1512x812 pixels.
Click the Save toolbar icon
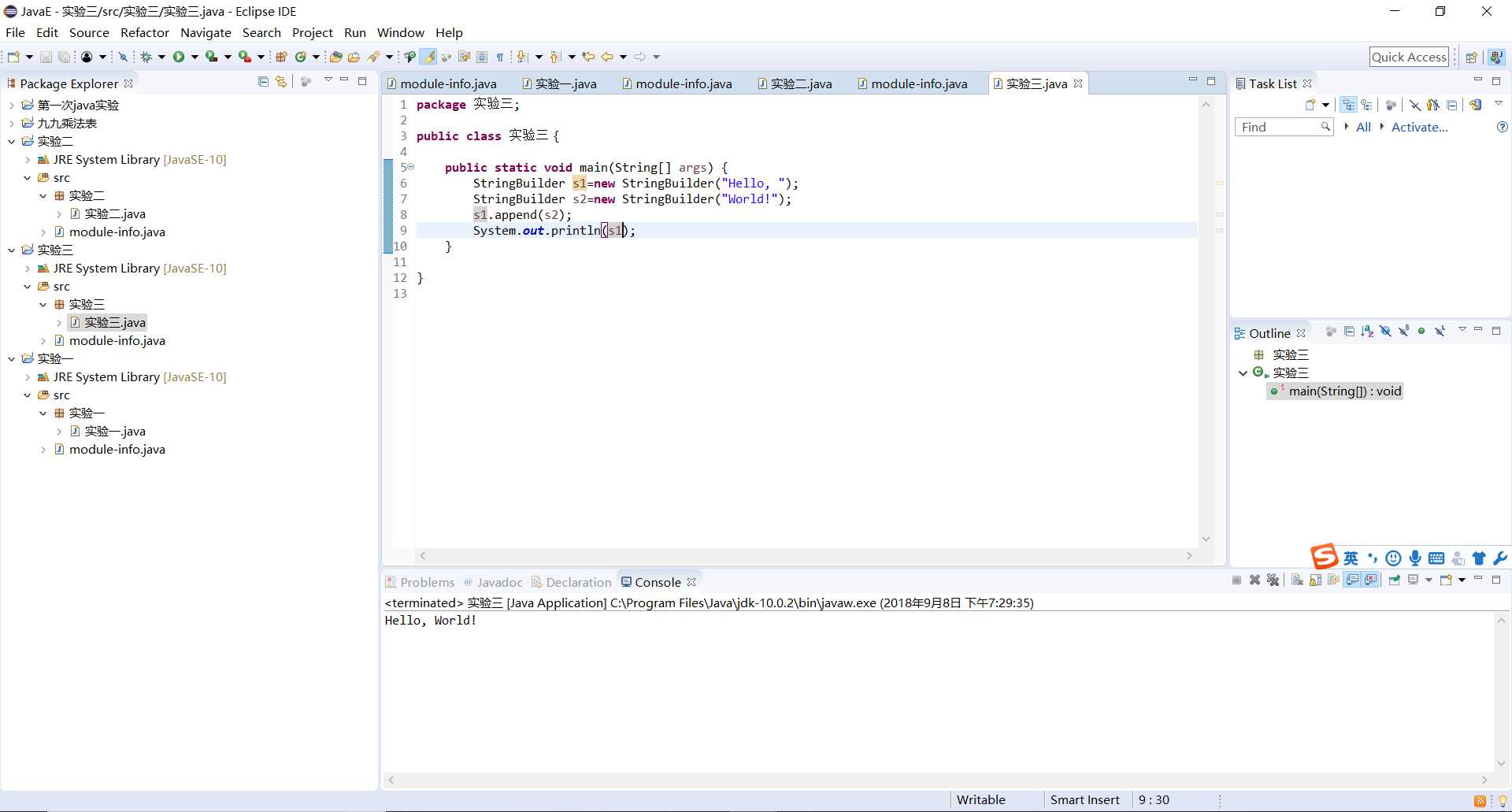46,57
